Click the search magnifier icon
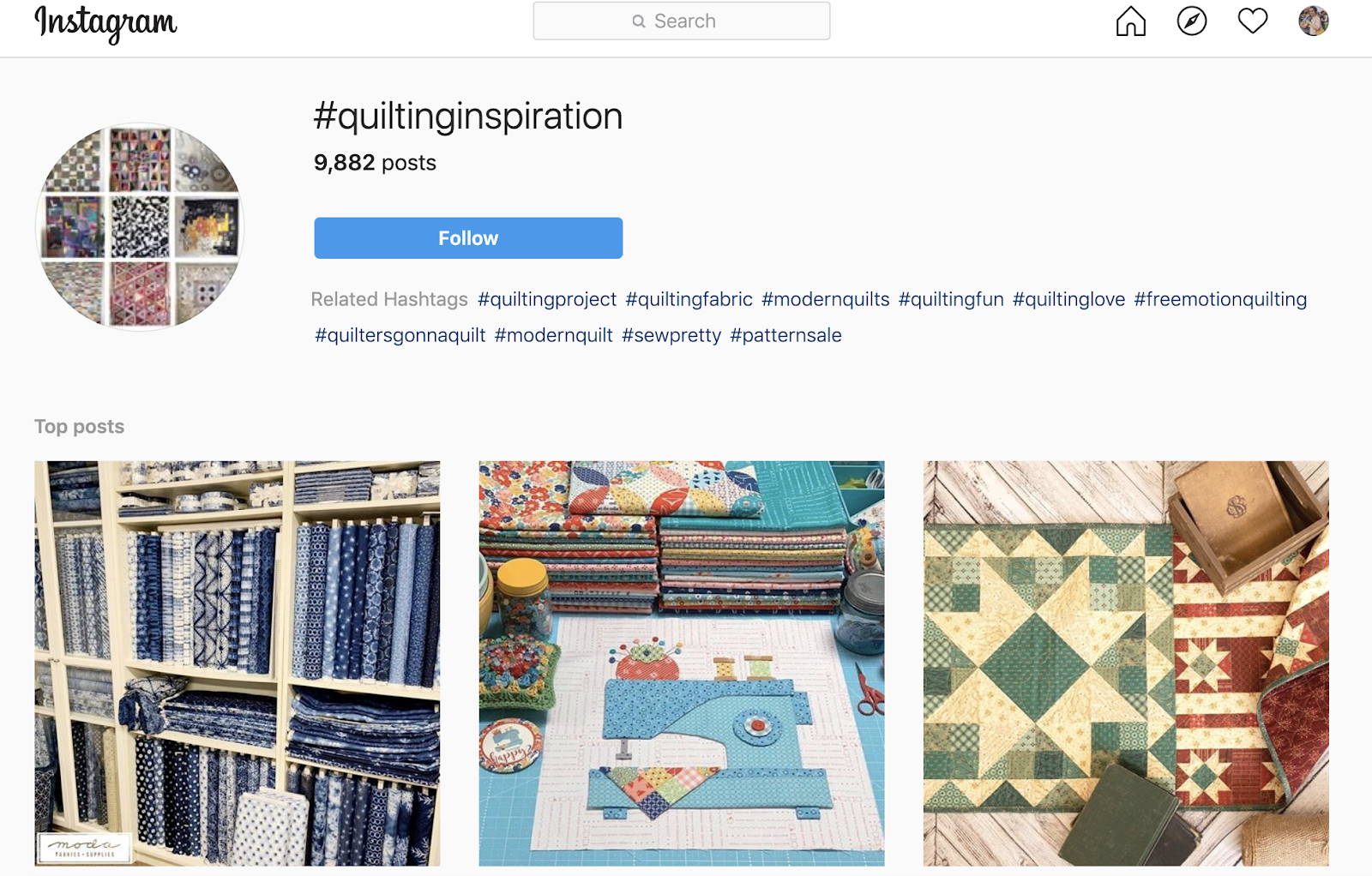Screen dimensions: 1372x876 [x=638, y=21]
